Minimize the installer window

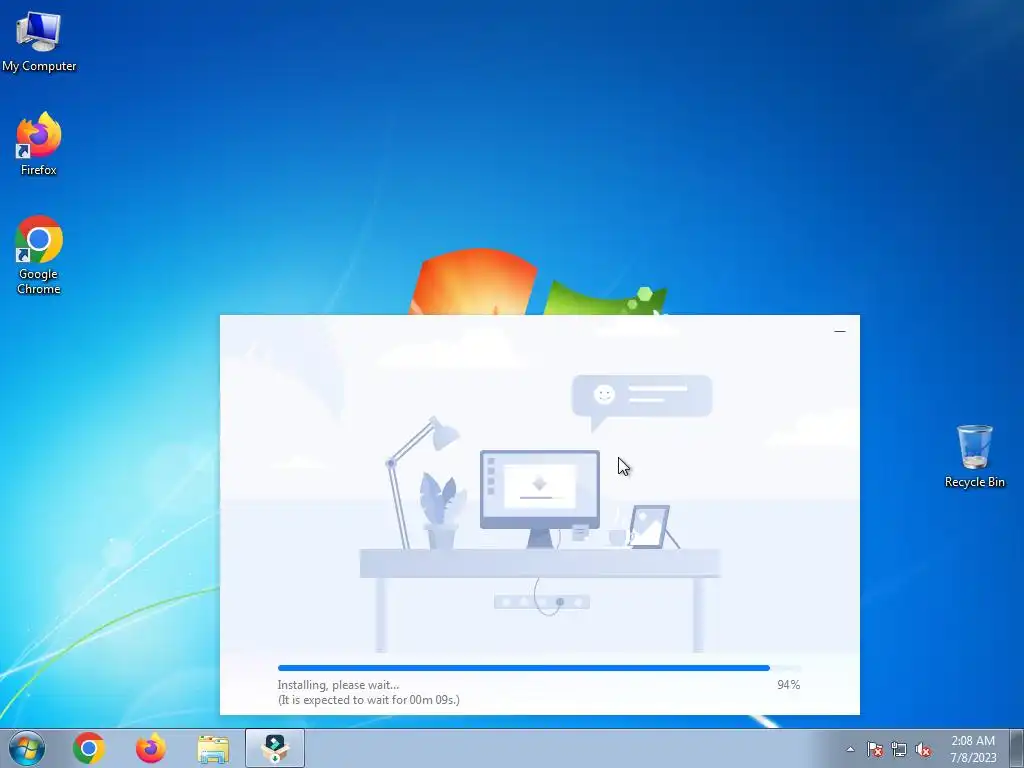(840, 332)
